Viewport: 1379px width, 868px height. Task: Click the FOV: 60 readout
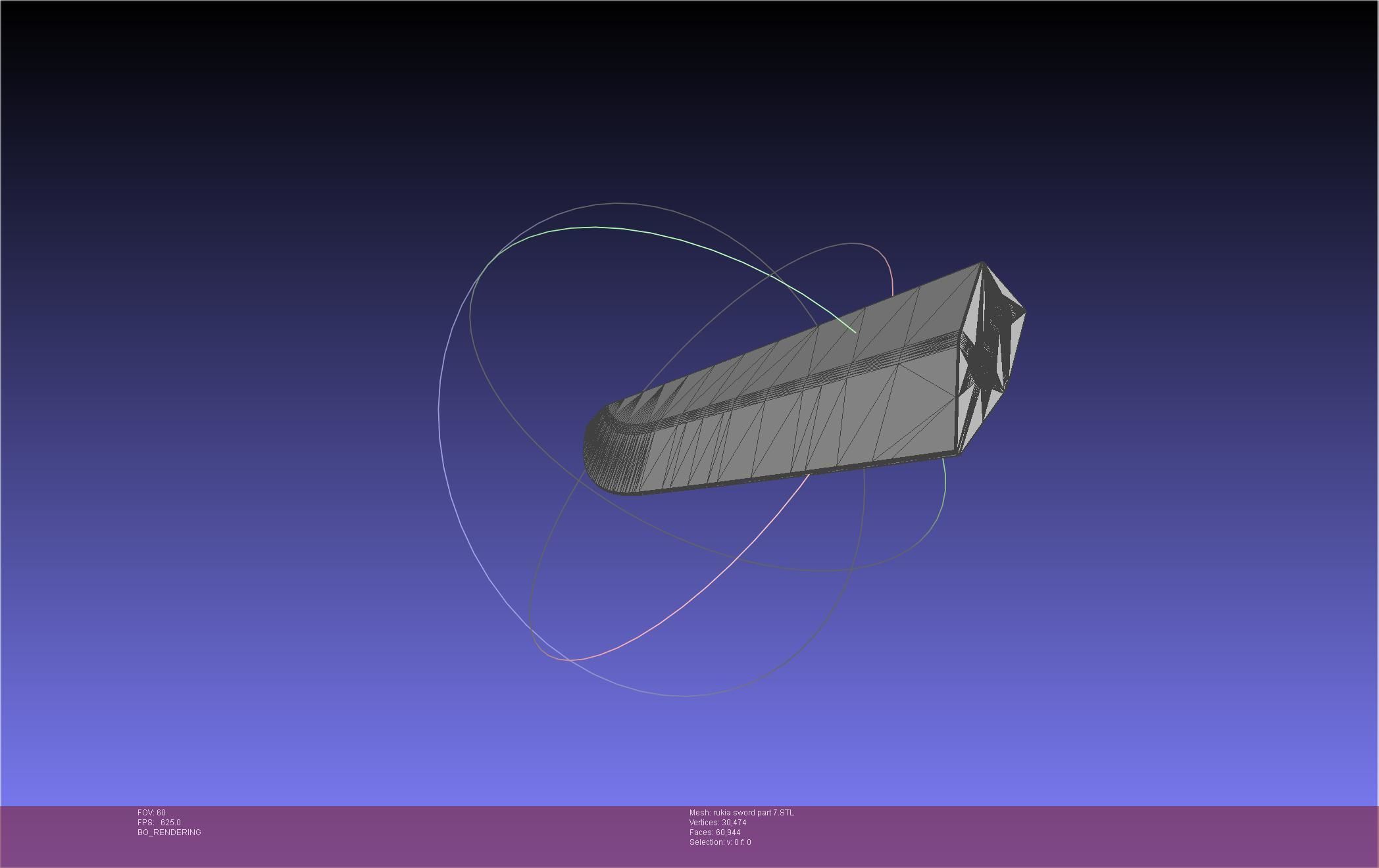pos(151,813)
